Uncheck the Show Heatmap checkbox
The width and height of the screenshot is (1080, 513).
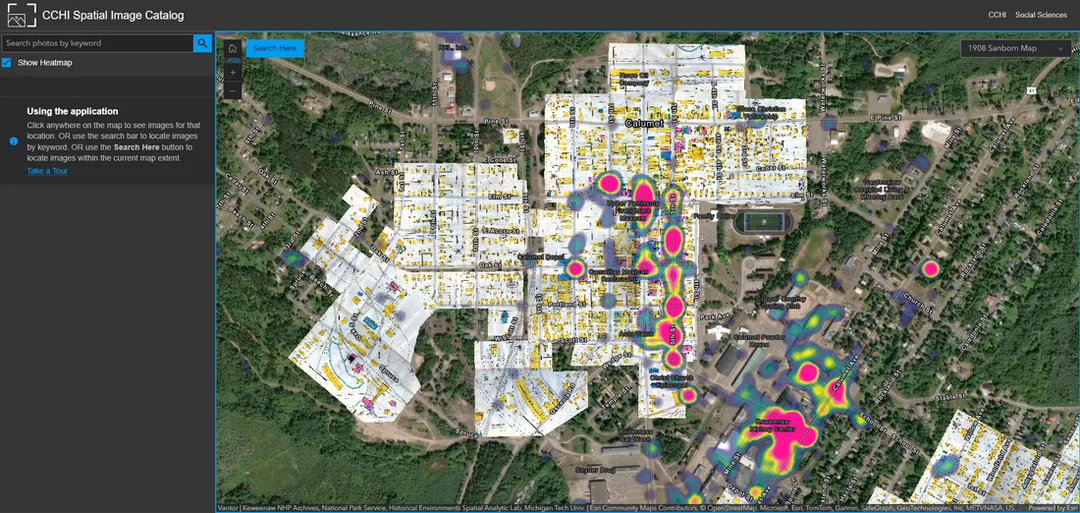[x=6, y=63]
